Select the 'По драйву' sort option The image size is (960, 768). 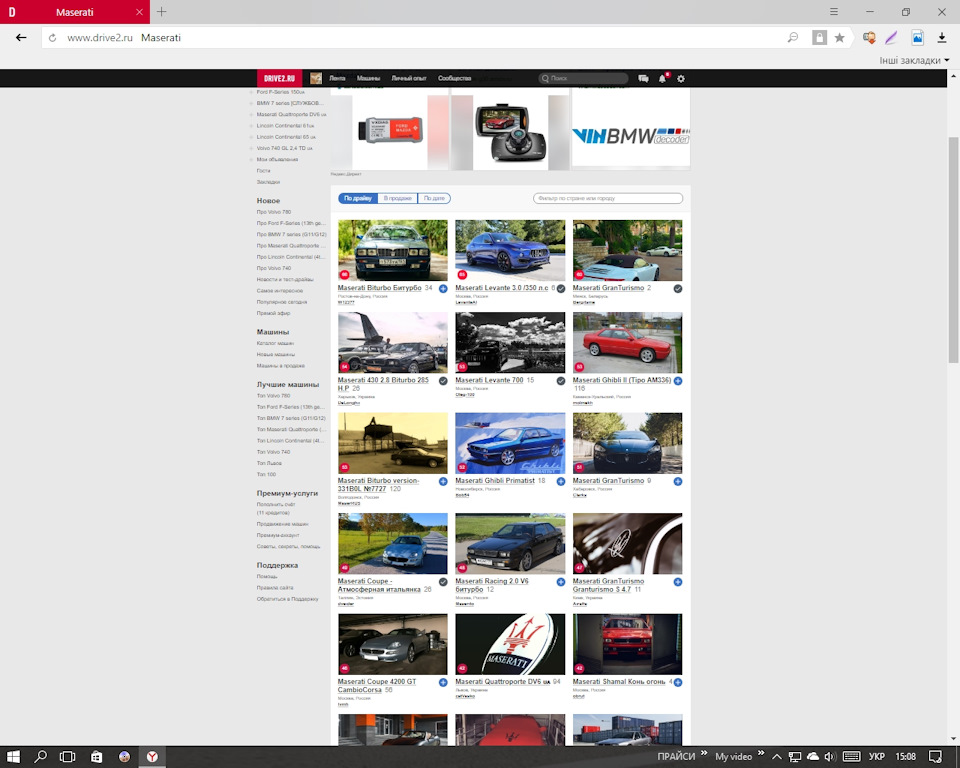coord(358,198)
